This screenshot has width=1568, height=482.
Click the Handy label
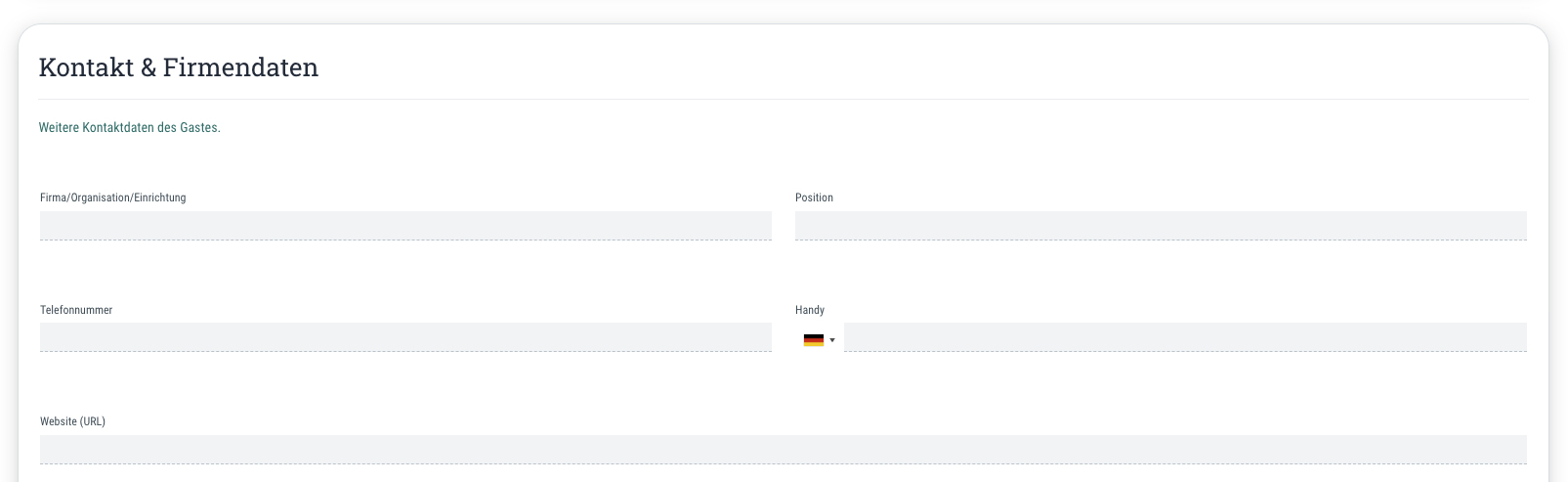[810, 310]
